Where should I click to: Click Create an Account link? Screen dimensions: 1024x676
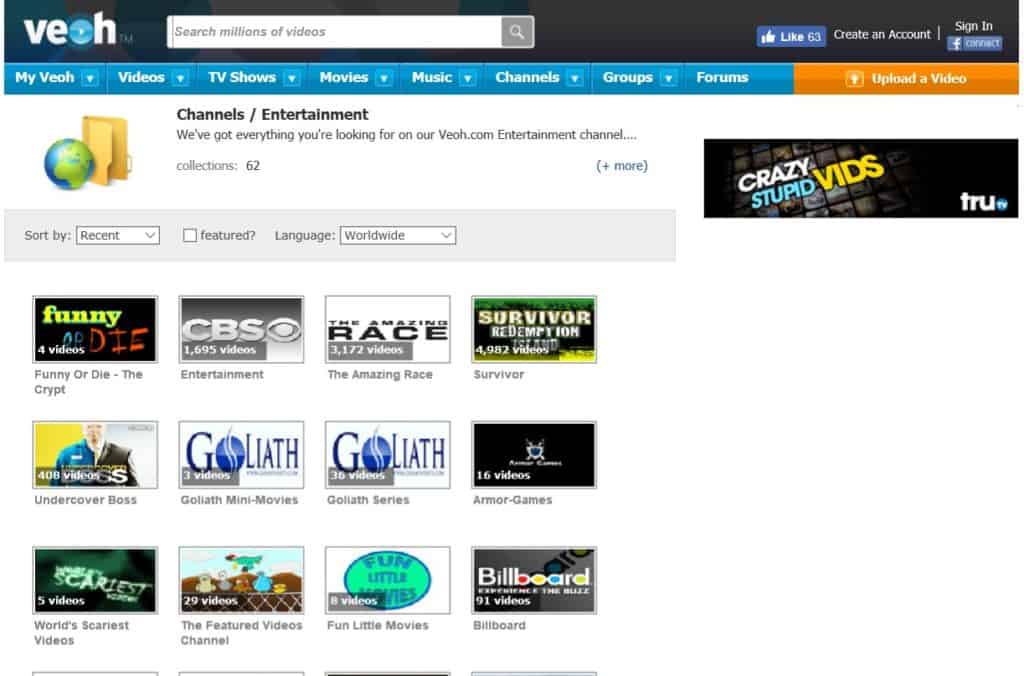(882, 34)
